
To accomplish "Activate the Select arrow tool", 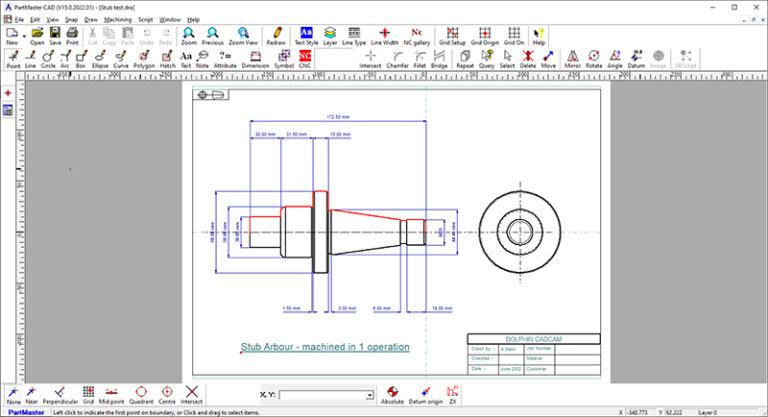I will pos(507,59).
